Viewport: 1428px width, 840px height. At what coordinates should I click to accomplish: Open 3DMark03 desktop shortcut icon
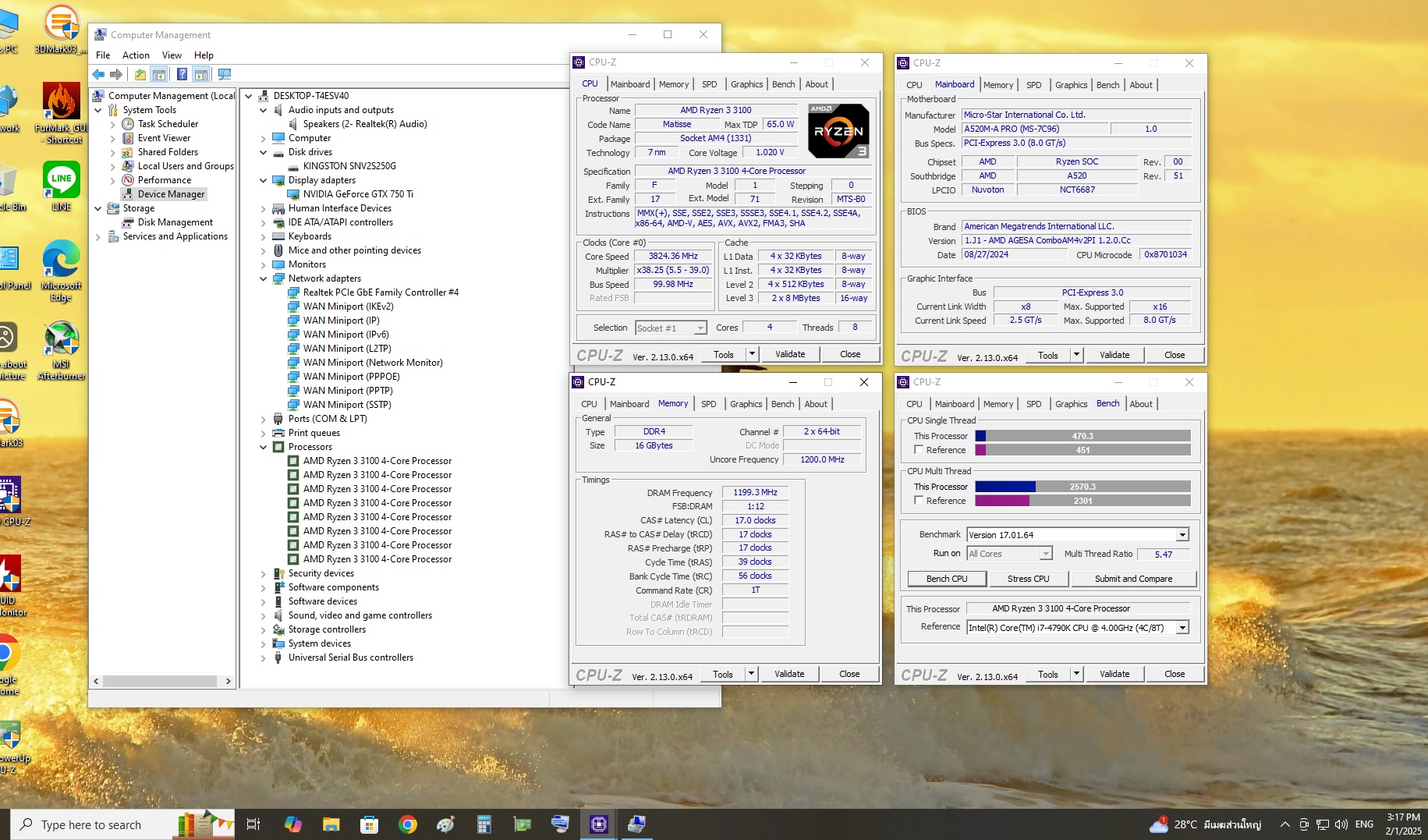click(x=61, y=29)
